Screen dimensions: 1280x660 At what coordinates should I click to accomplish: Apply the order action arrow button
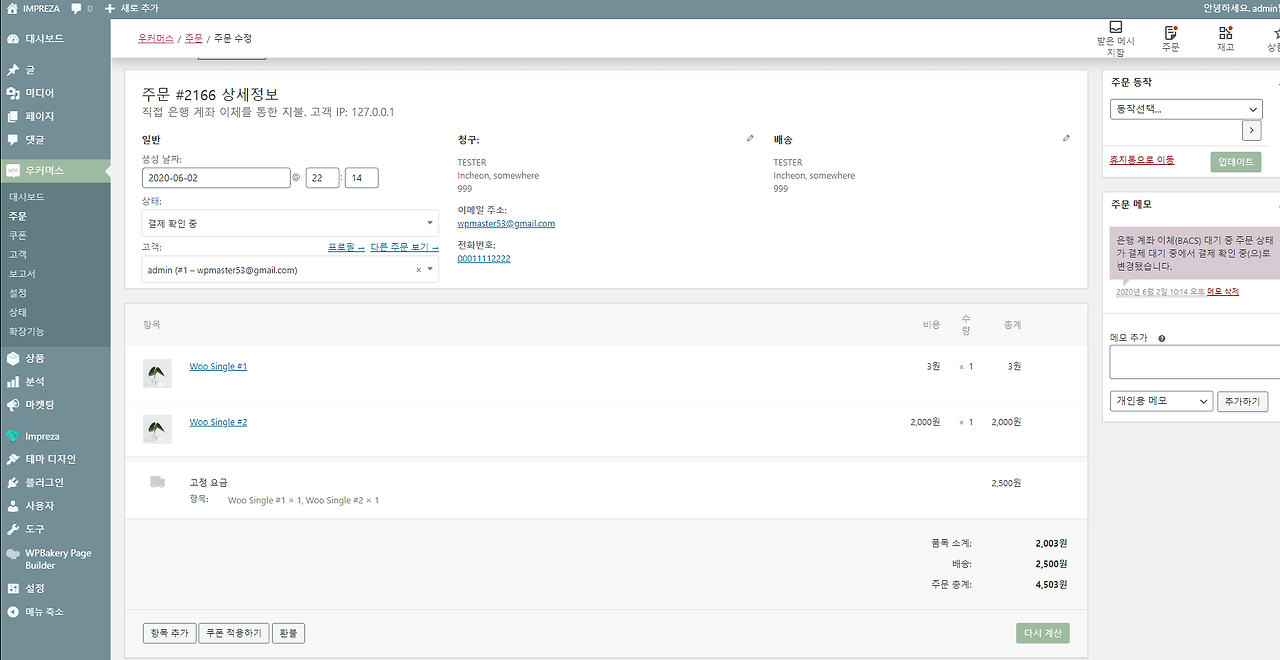(1251, 131)
